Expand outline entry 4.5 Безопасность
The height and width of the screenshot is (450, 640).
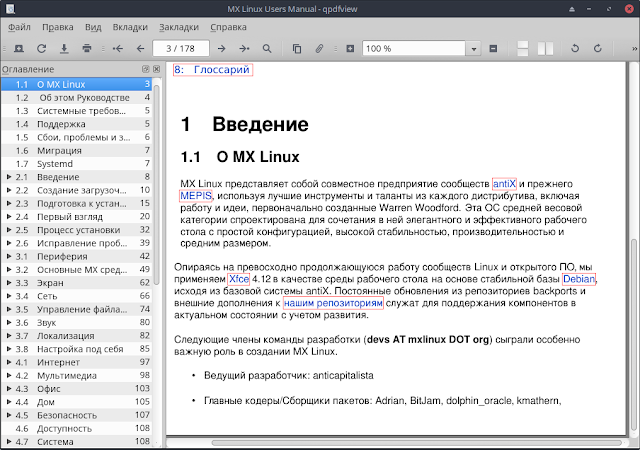coord(9,415)
